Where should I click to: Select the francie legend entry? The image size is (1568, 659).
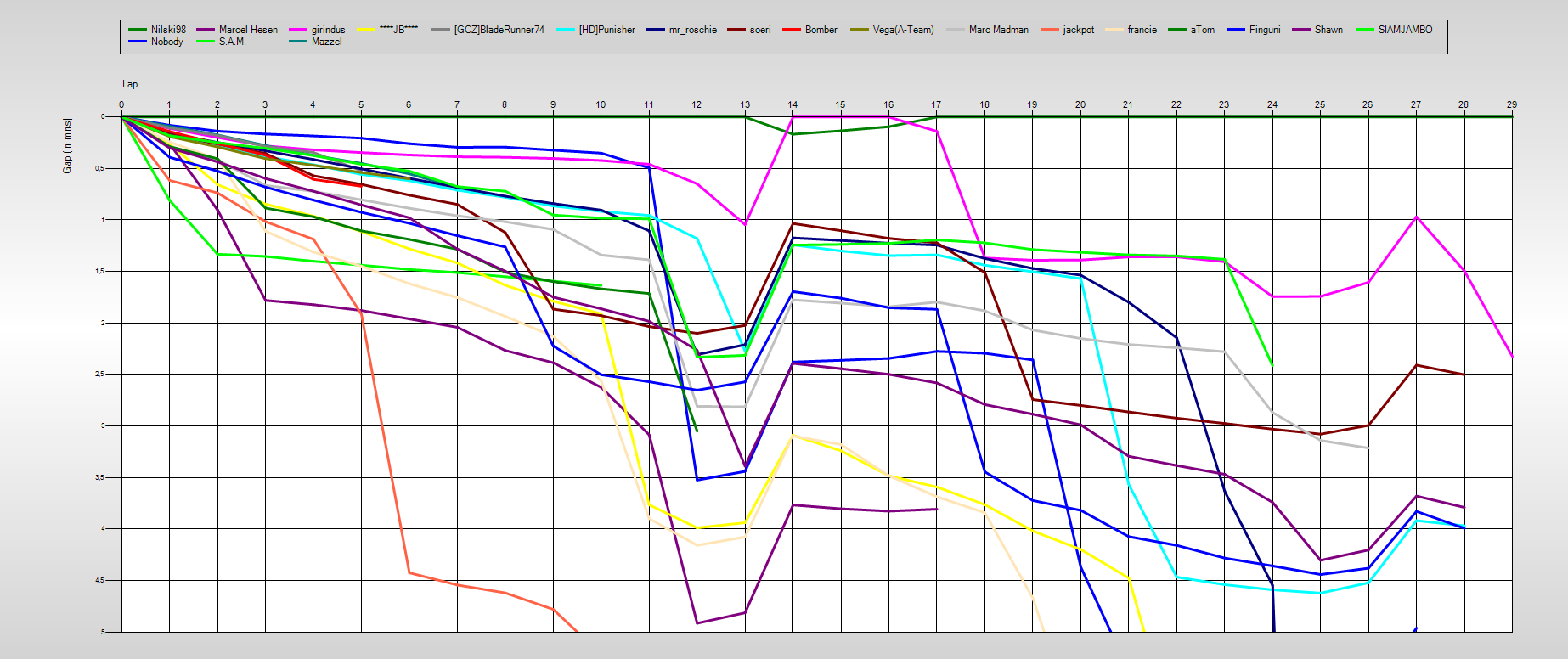pyautogui.click(x=1142, y=30)
